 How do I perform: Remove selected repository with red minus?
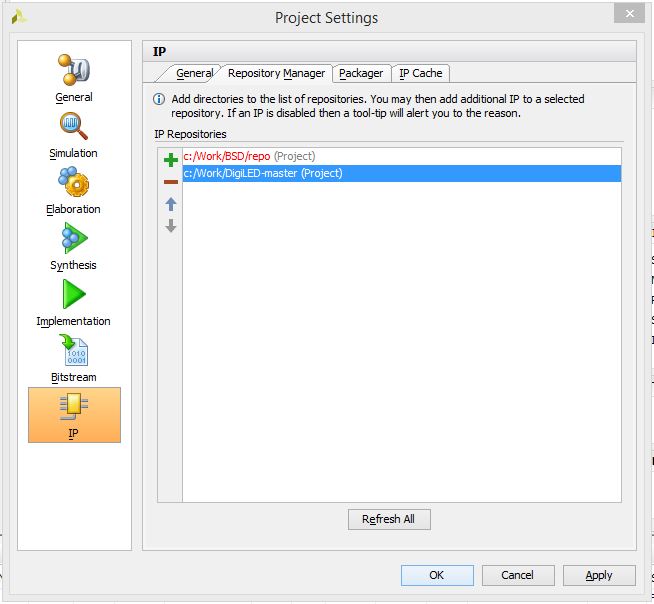point(171,182)
